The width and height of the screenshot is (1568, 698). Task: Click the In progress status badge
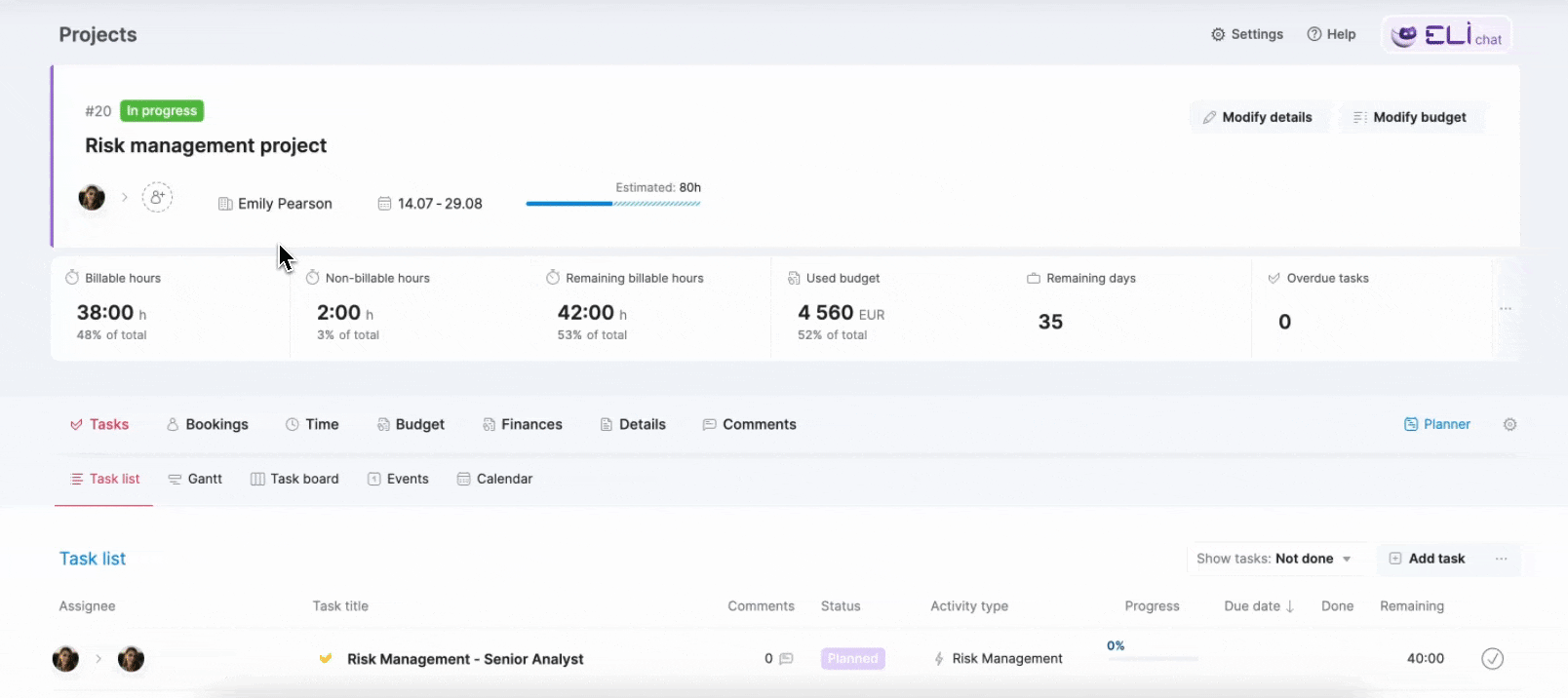pyautogui.click(x=162, y=111)
